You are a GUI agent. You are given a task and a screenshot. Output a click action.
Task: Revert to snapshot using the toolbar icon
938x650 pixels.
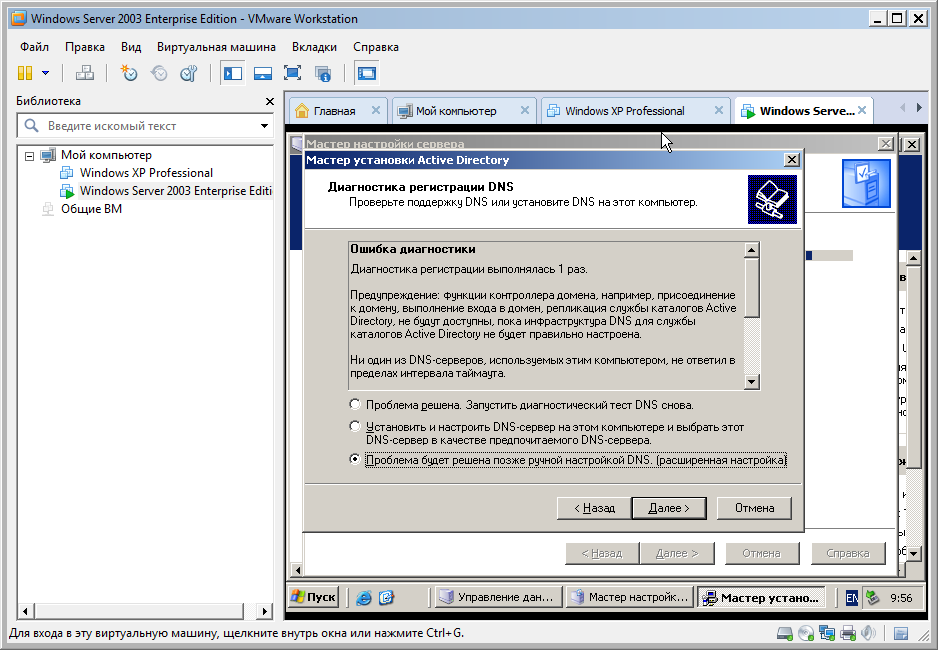(159, 74)
